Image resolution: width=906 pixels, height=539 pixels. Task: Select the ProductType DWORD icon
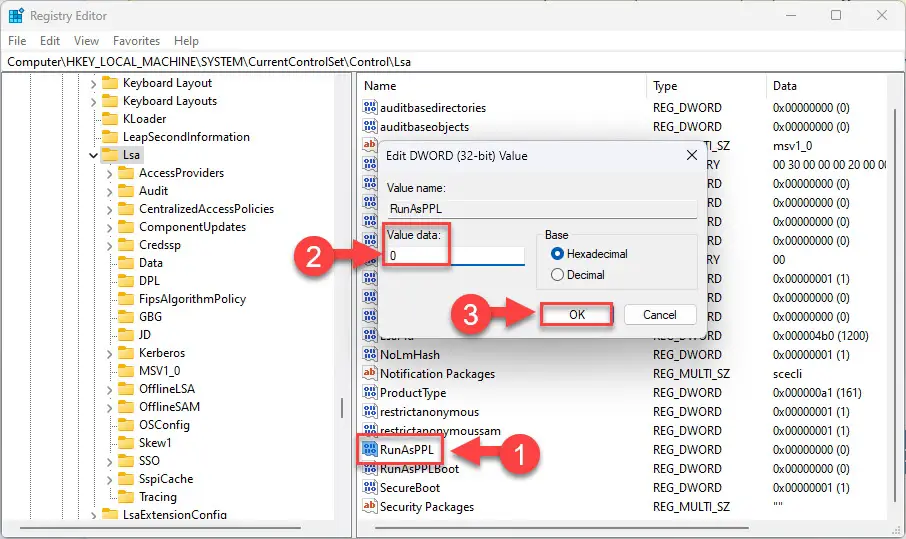point(370,392)
